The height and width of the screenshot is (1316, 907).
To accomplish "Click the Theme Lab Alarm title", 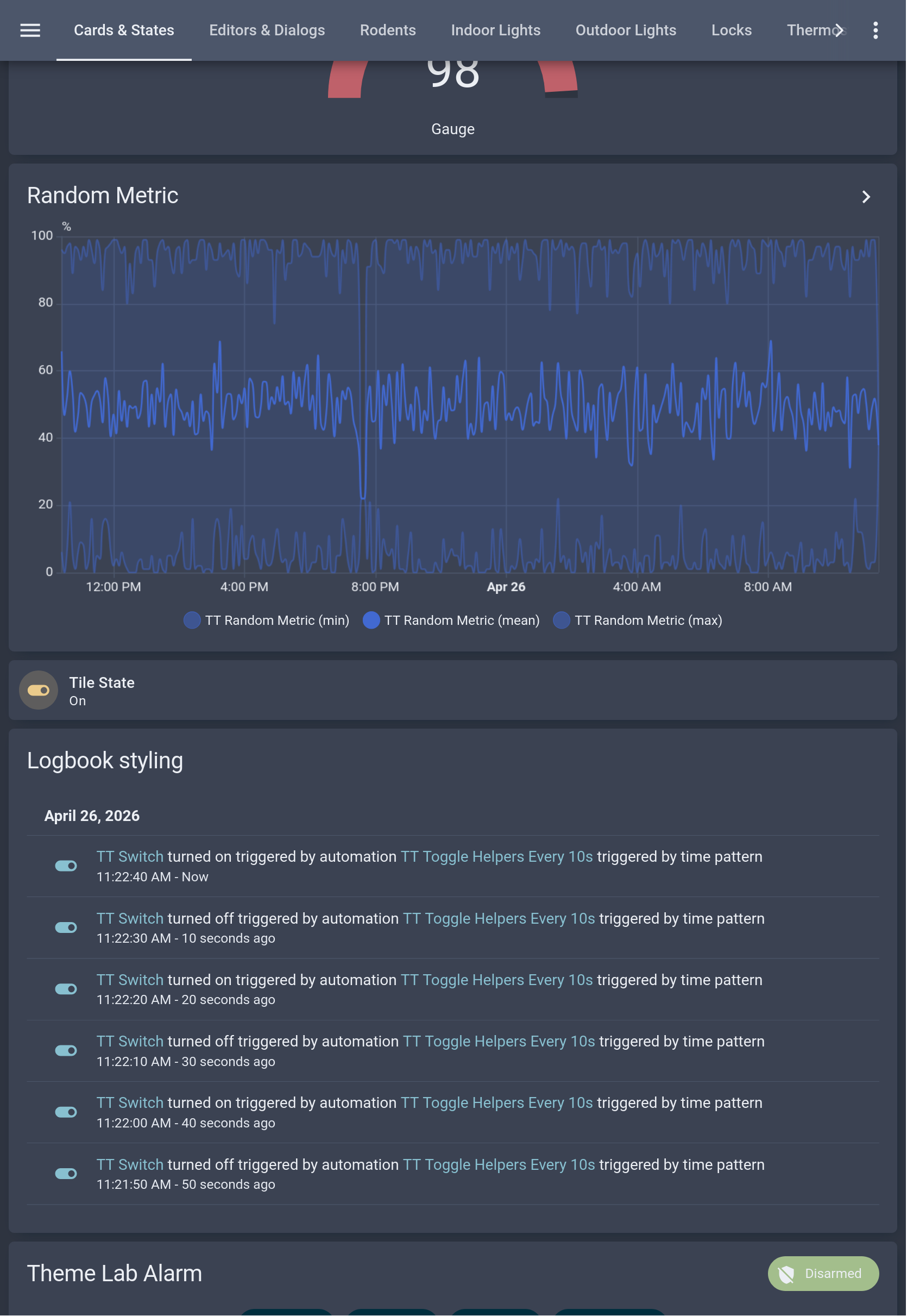I will 115,1274.
